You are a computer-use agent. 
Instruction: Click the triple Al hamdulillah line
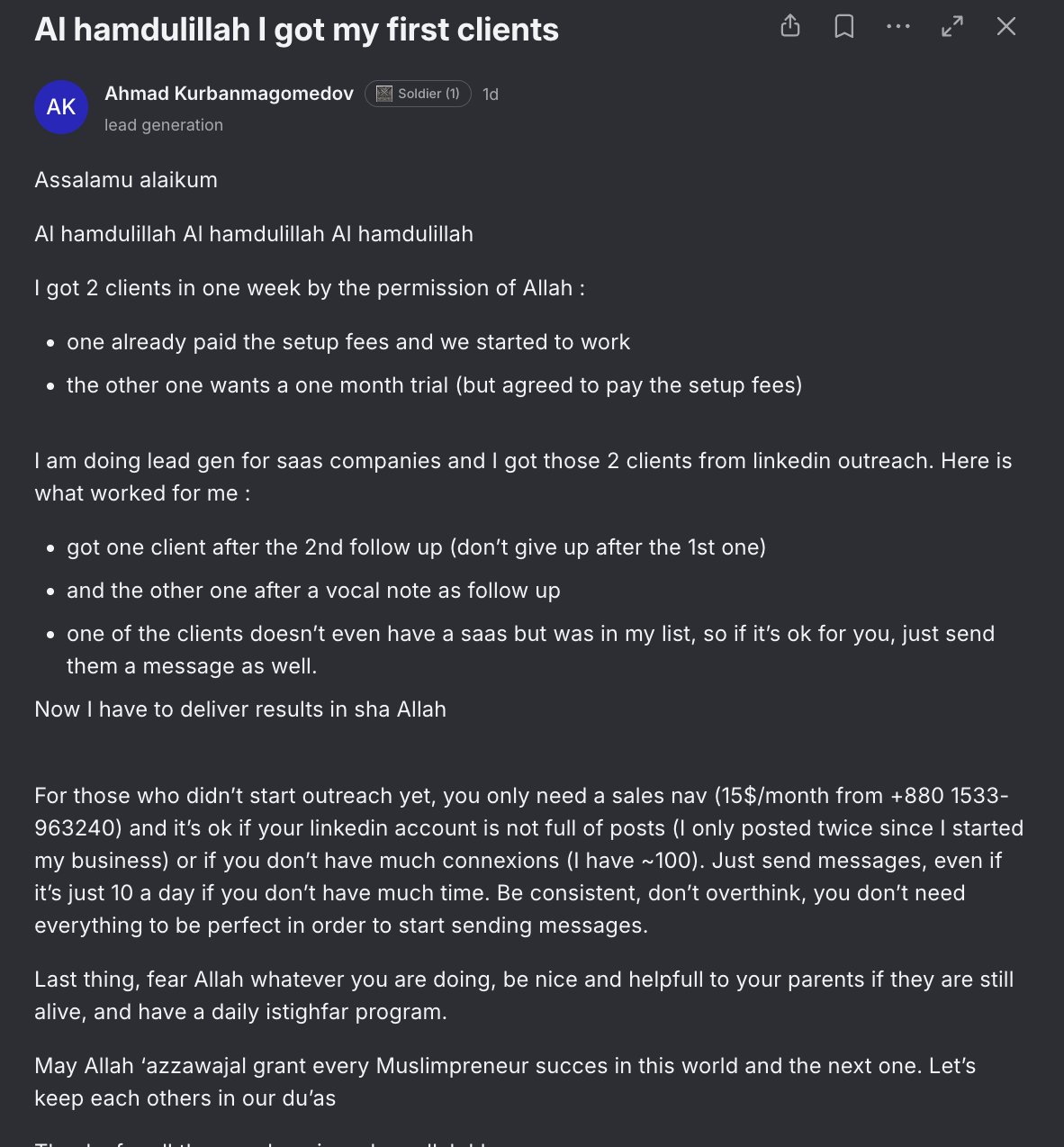coord(254,234)
